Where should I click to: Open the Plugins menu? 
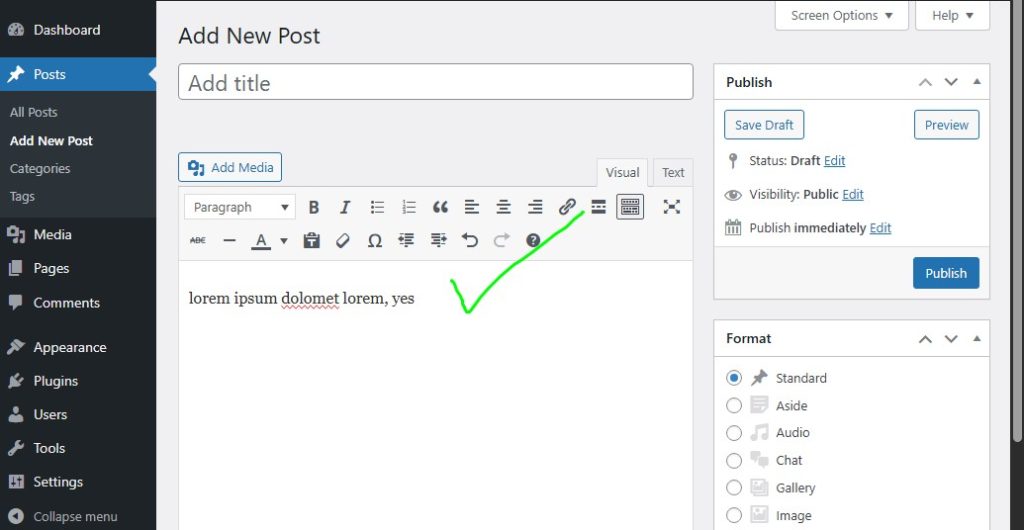pos(78,381)
